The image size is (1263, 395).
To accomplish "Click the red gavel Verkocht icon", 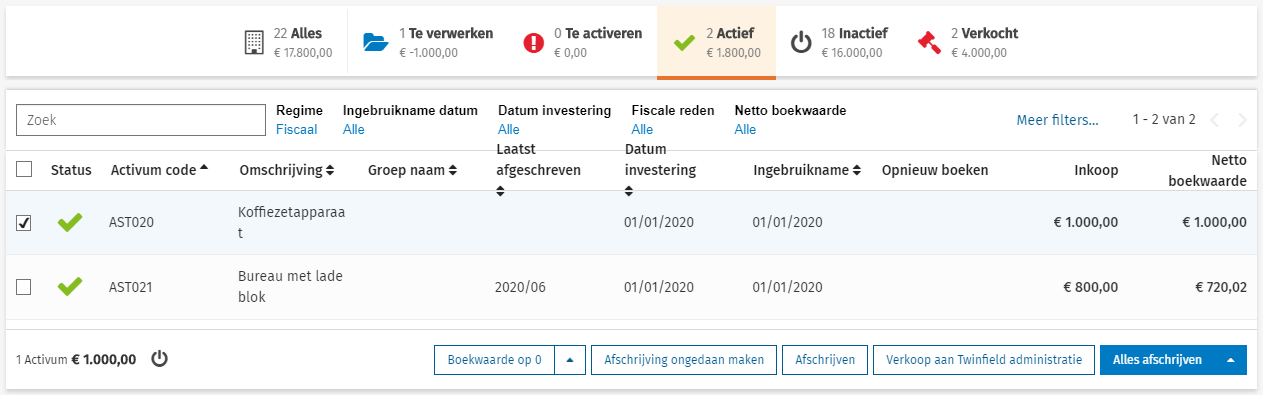I will pos(929,43).
